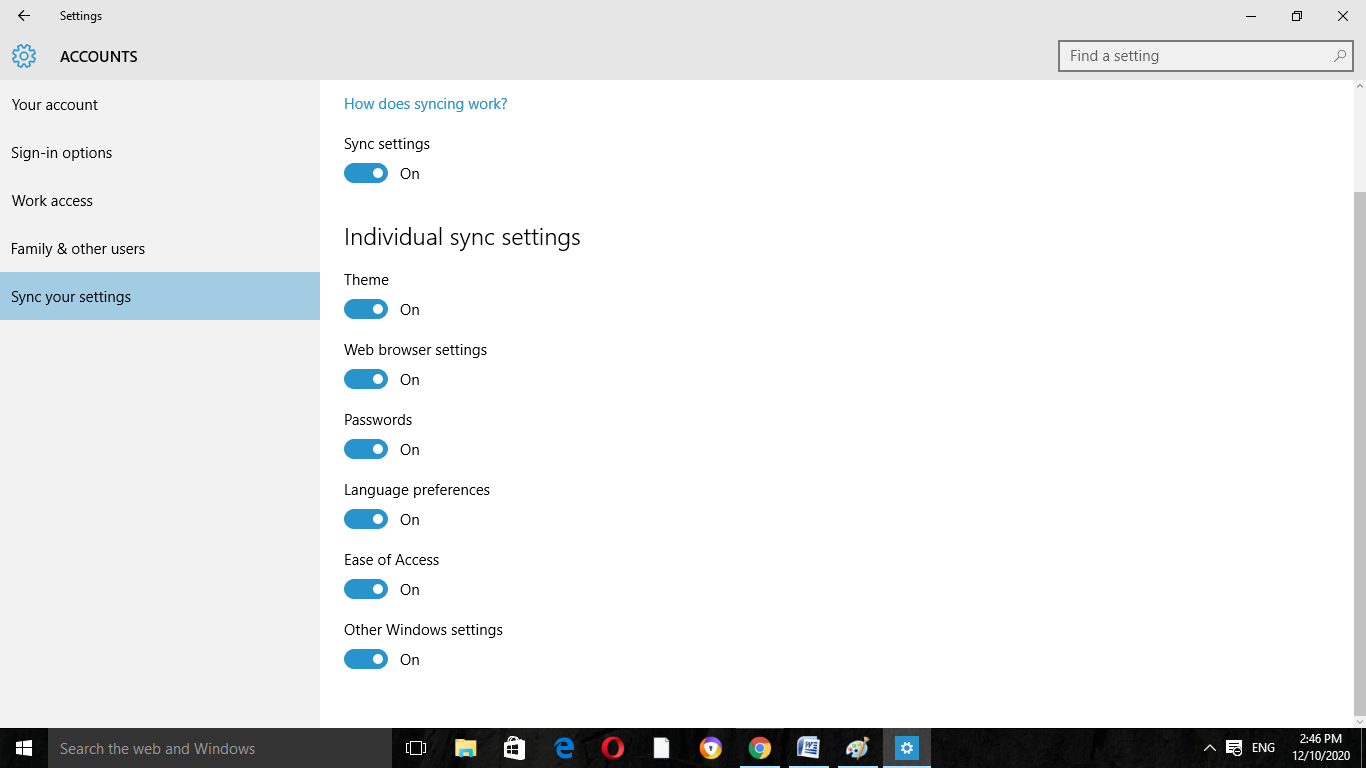Open the Paint palette taskbar icon
Screen dimensions: 1366x768
tap(858, 748)
